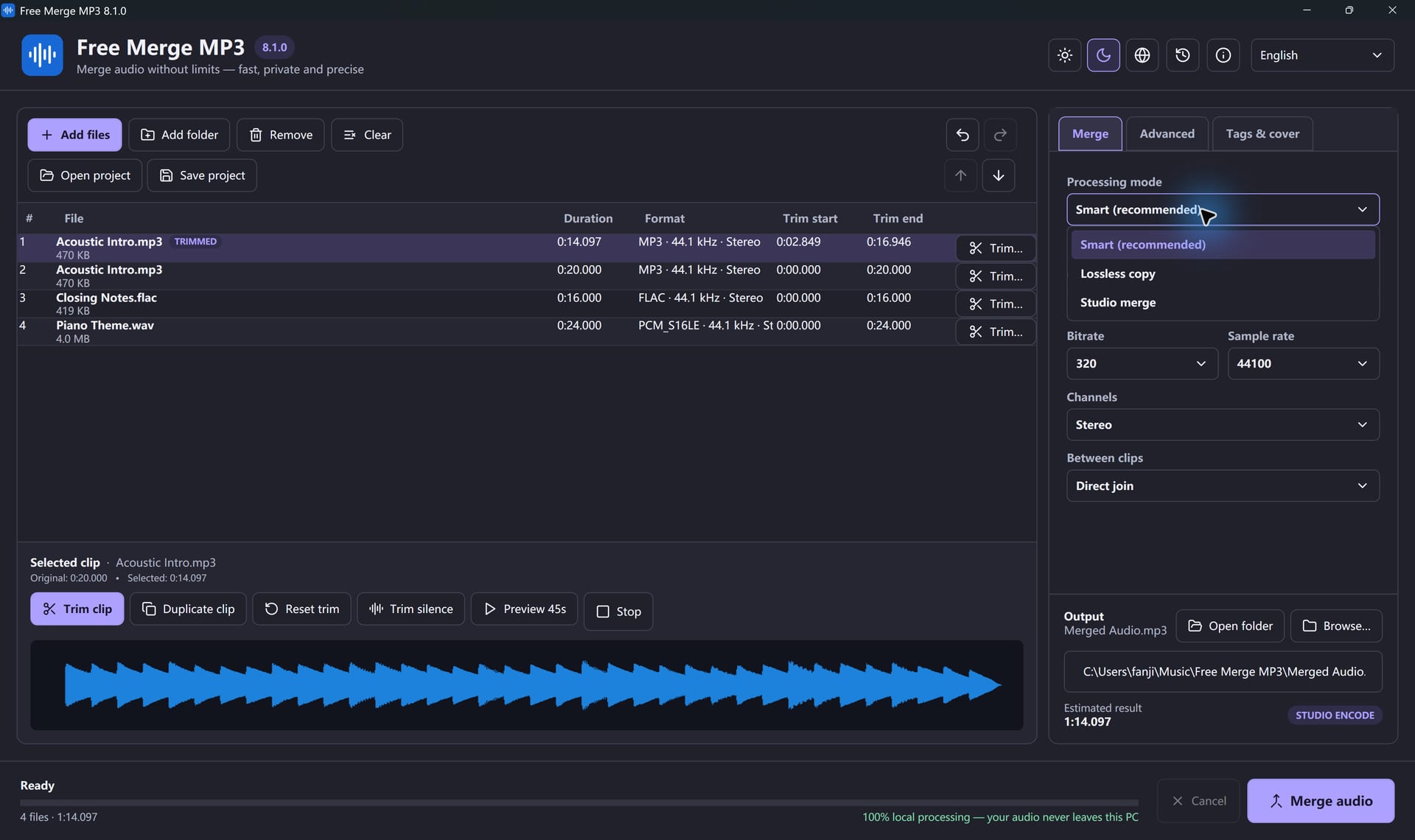This screenshot has width=1415, height=840.
Task: Collapse the Processing mode combo box
Action: 1223,209
